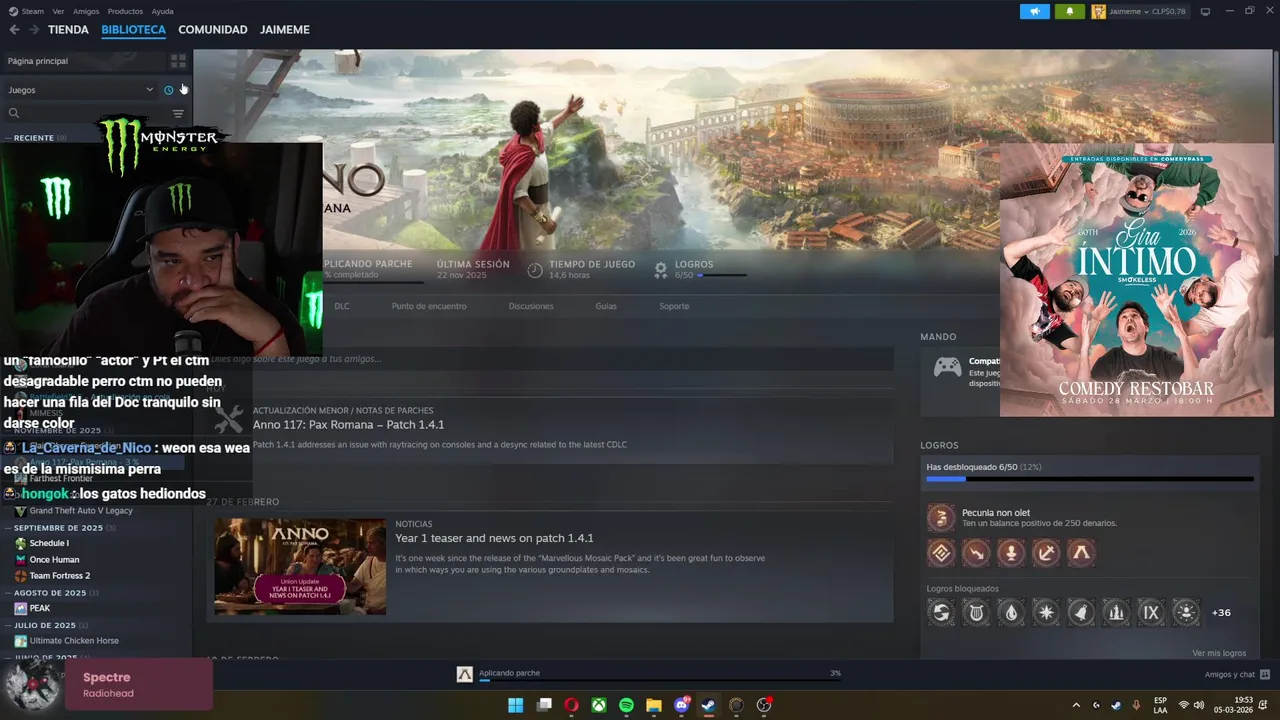Viewport: 1280px width, 720px height.
Task: Select Once Human in library list
Action: click(54, 560)
